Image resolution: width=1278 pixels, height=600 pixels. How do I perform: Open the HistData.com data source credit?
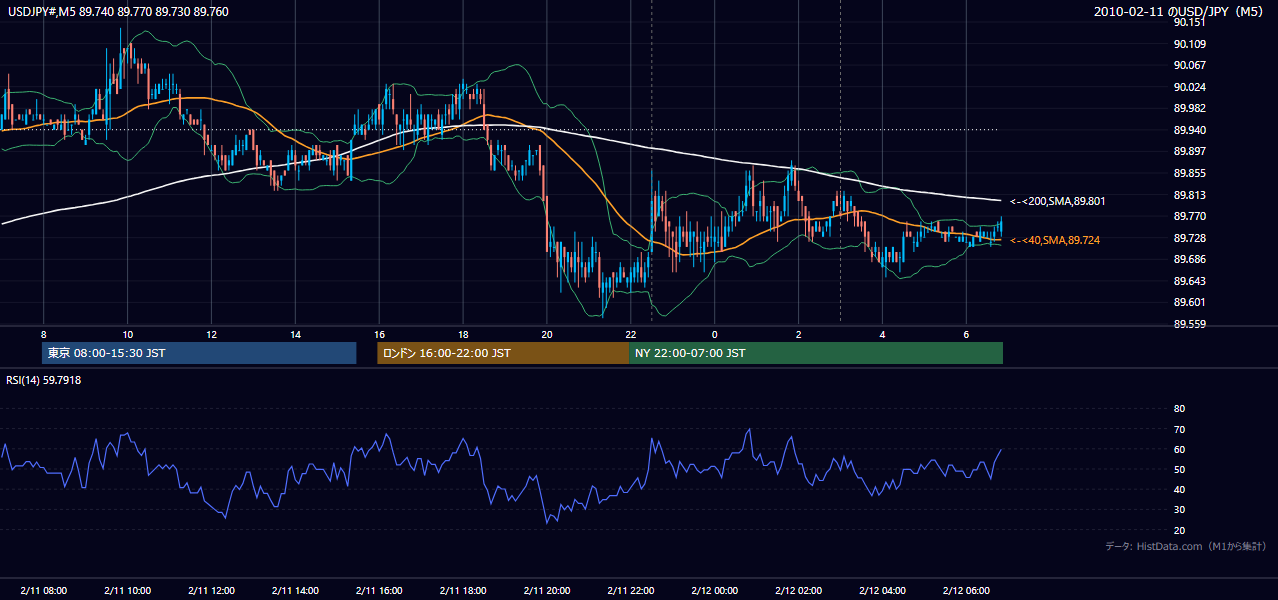tap(1186, 546)
